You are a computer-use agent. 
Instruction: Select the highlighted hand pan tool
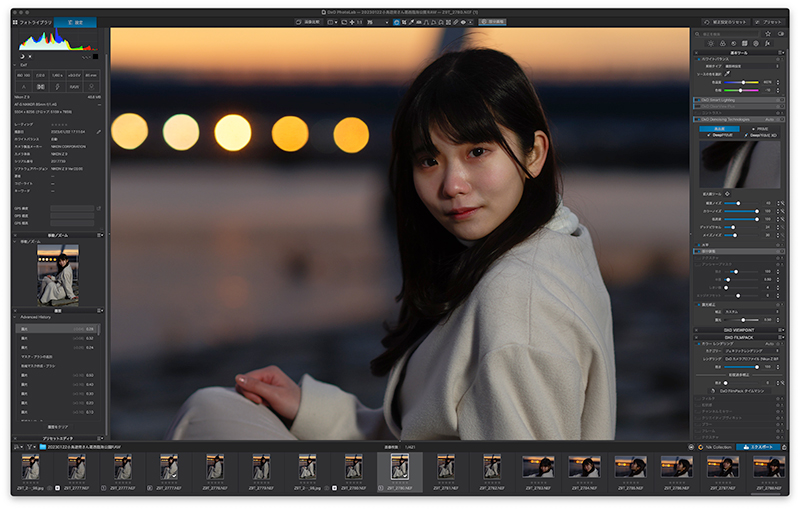click(396, 22)
